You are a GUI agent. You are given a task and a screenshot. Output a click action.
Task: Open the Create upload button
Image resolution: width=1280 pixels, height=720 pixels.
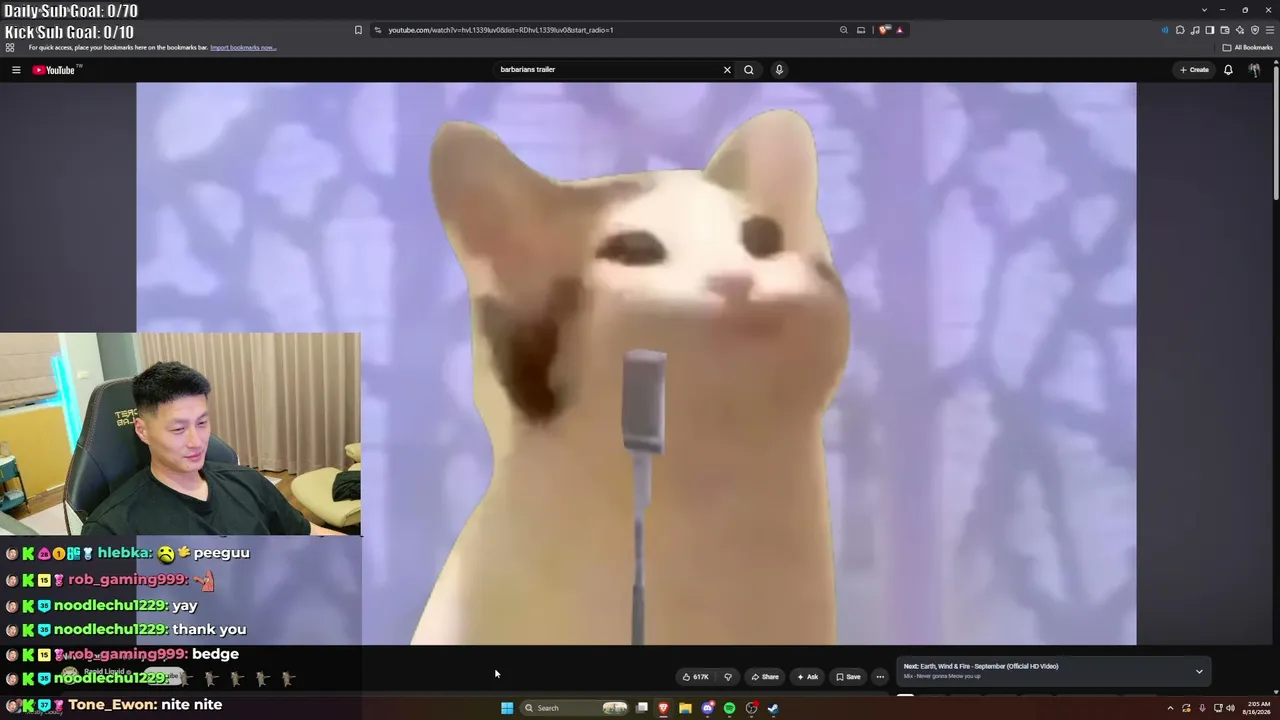(1194, 70)
